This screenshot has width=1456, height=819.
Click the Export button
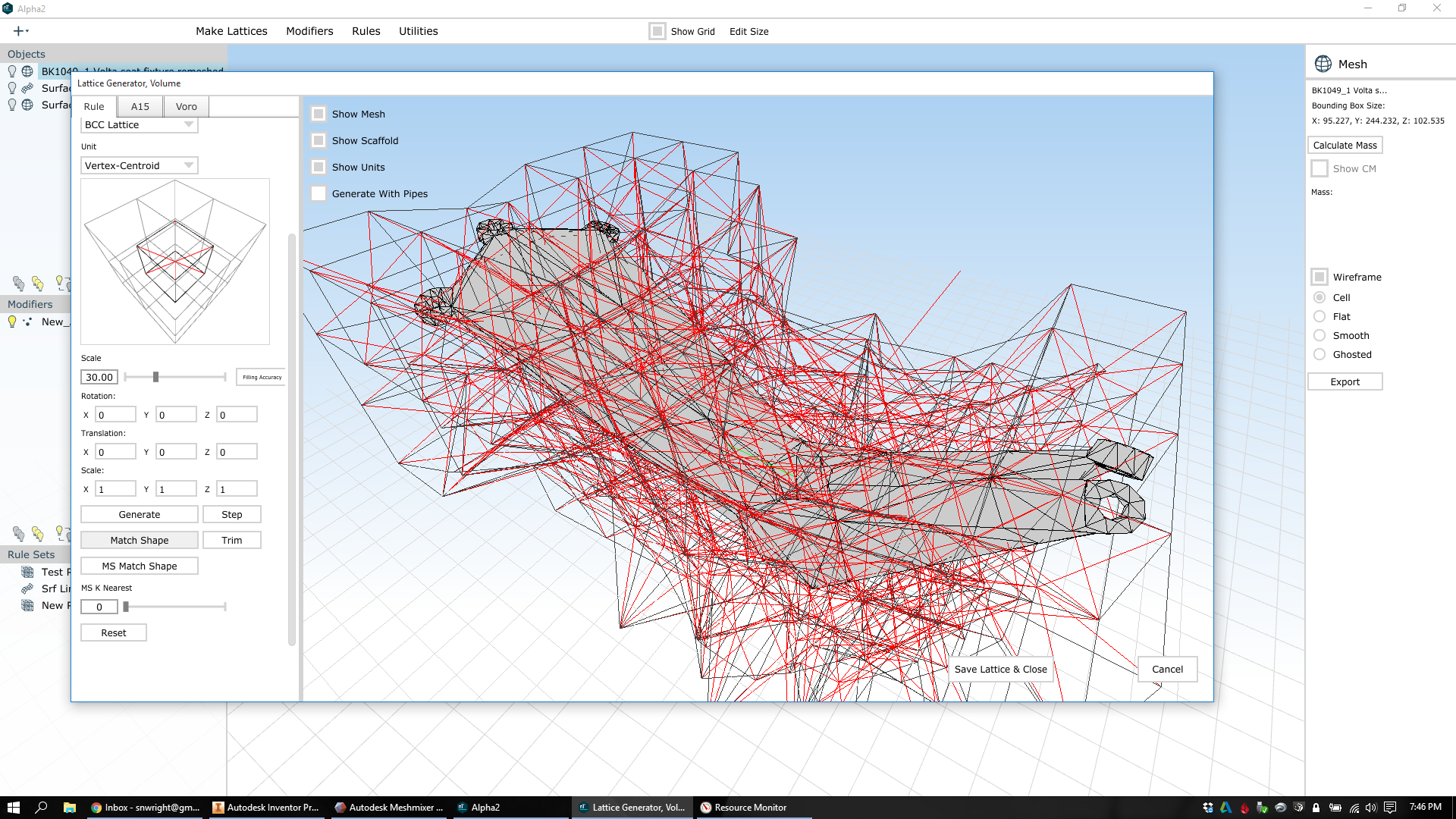1345,381
